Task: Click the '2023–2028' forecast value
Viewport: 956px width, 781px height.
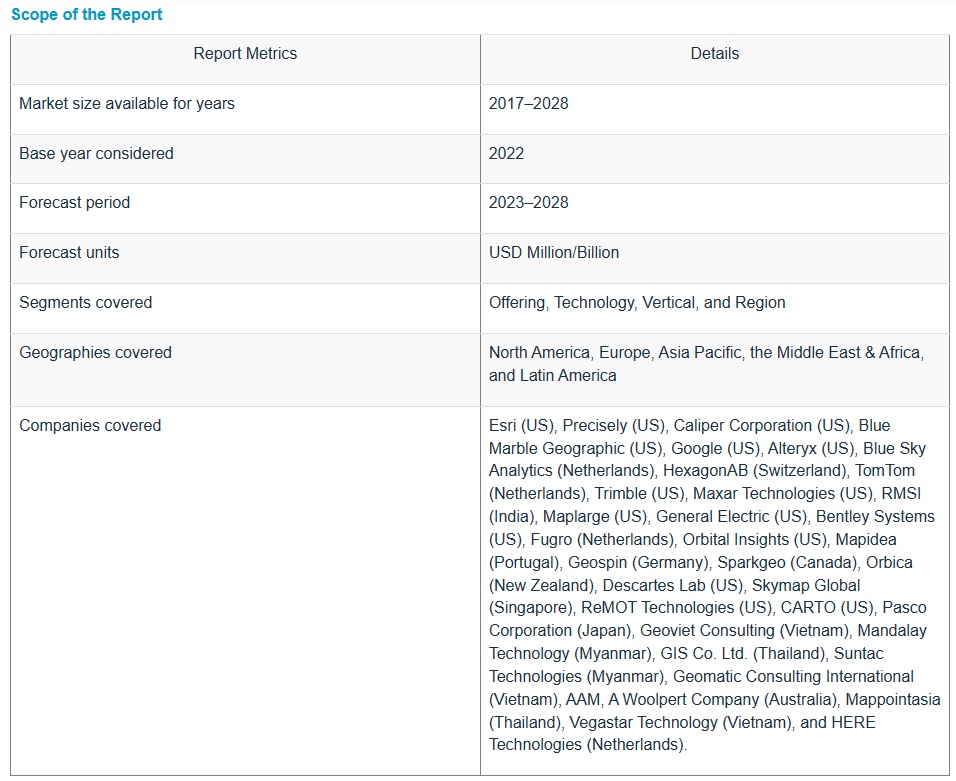Action: pos(528,203)
